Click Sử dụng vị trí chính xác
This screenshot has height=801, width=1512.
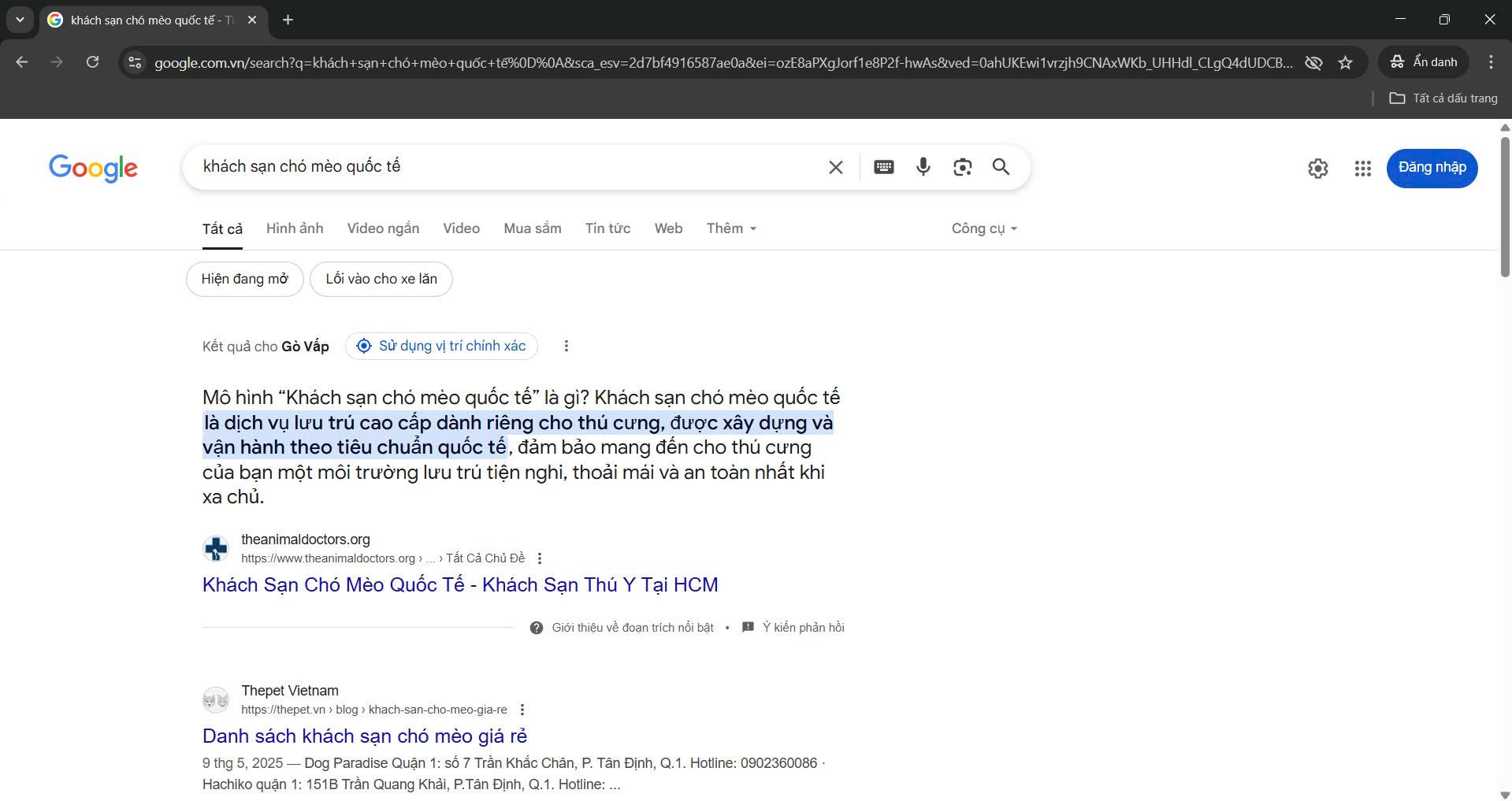coord(441,346)
